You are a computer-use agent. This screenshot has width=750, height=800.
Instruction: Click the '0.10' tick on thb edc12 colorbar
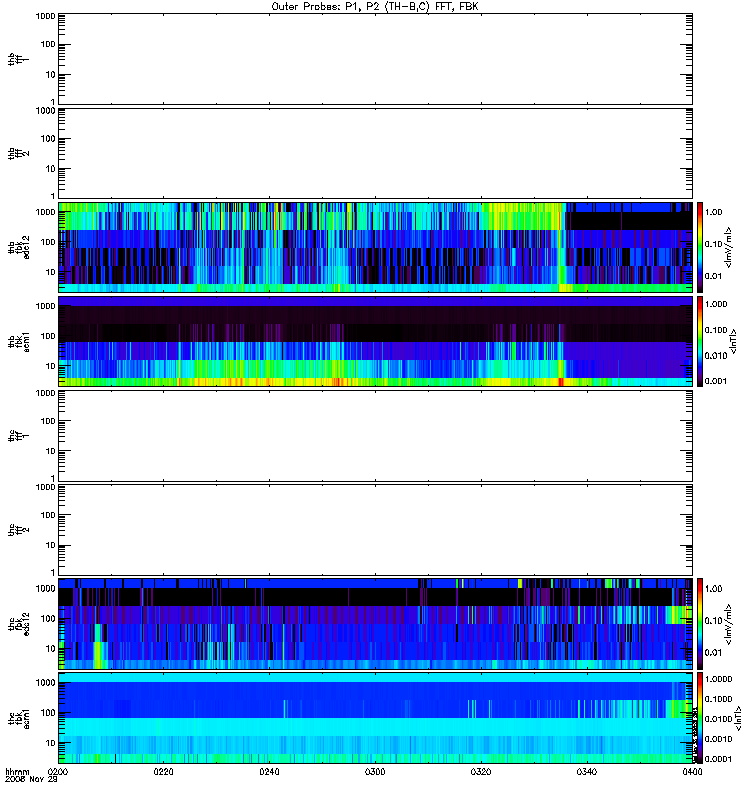pos(713,244)
